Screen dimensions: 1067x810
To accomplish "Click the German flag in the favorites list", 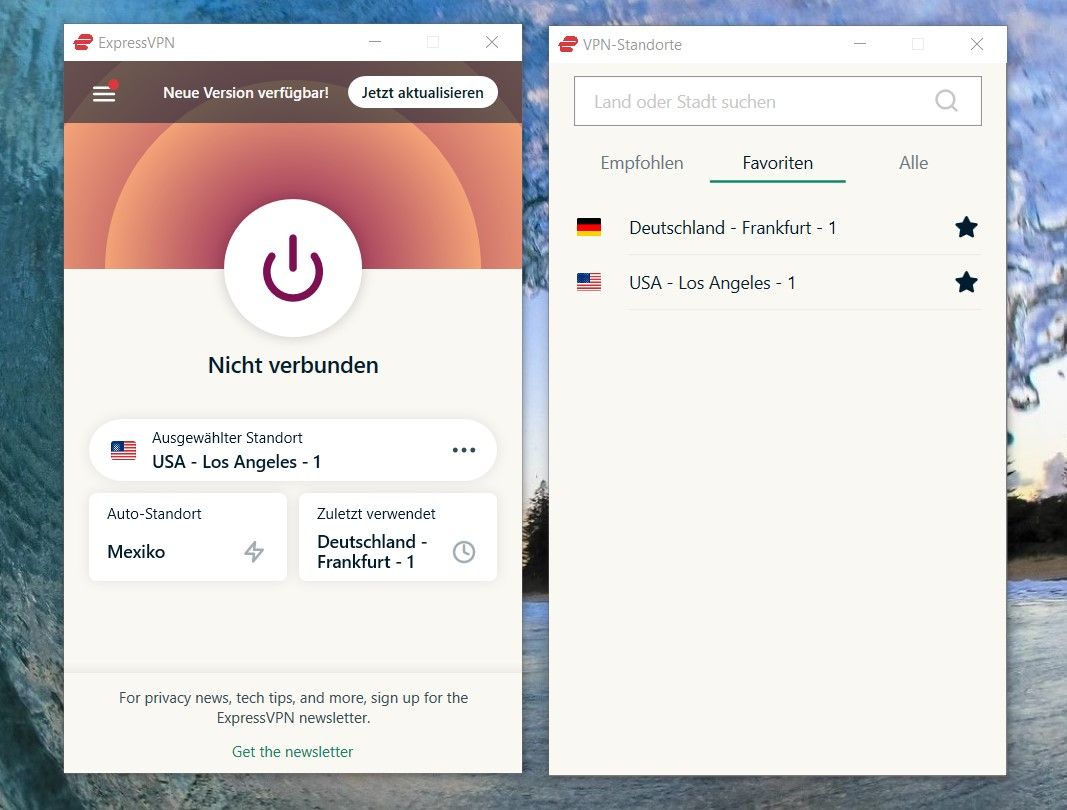I will click(x=589, y=227).
